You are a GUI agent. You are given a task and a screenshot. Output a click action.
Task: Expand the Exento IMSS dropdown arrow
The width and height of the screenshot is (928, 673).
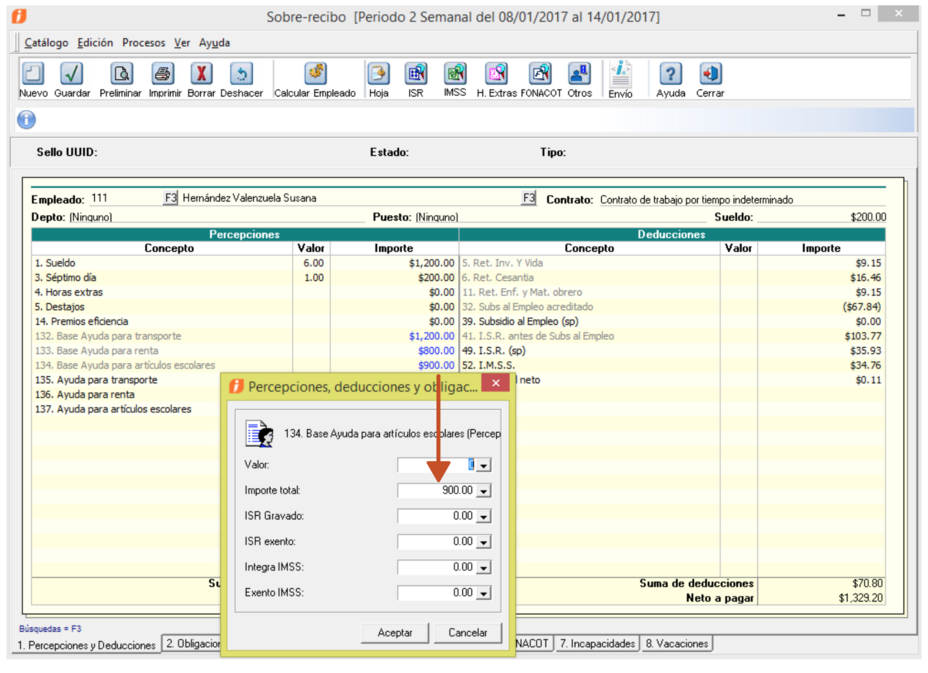(x=484, y=594)
